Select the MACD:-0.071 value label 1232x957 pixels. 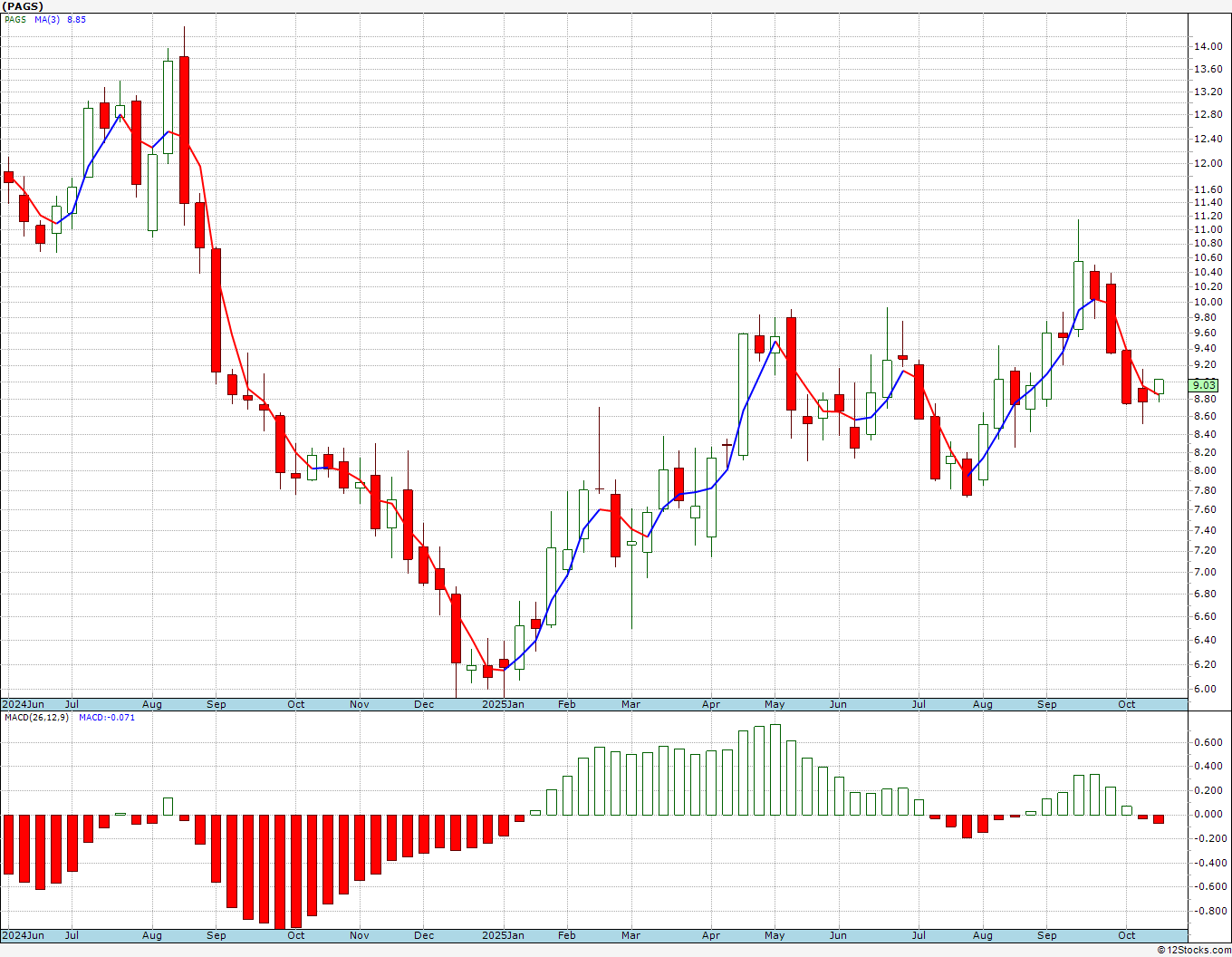coord(107,717)
